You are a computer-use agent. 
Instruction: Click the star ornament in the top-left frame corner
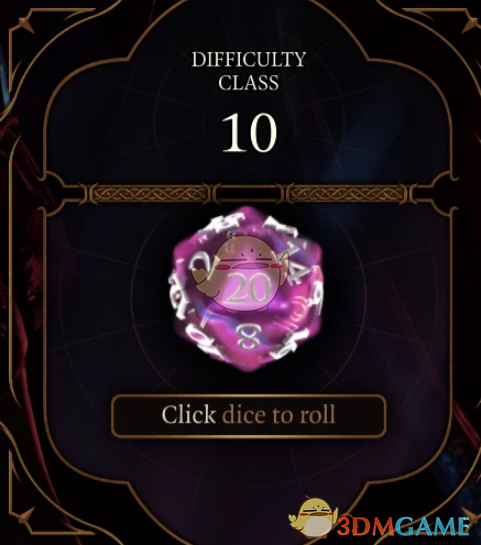[25, 23]
